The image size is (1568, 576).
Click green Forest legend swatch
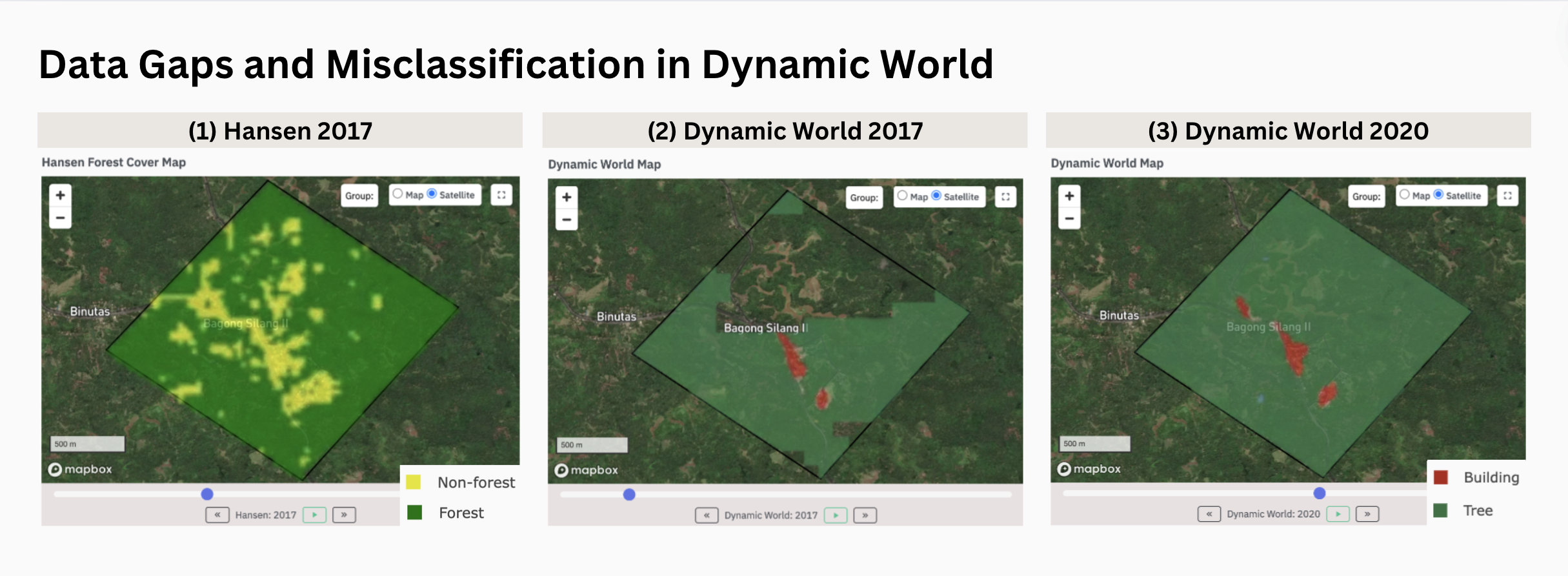tap(414, 512)
